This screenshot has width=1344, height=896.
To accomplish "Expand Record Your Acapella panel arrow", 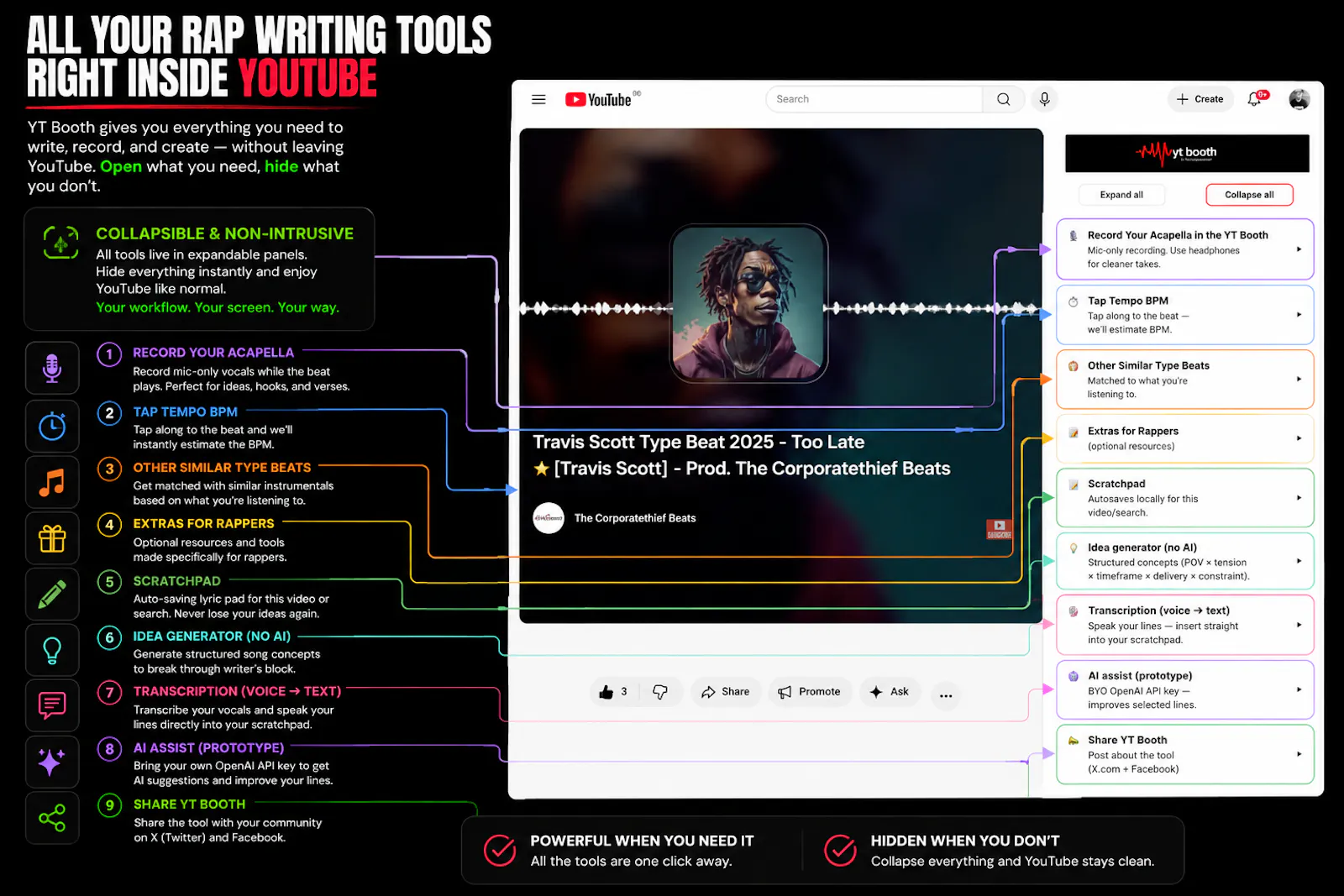I will [1299, 249].
